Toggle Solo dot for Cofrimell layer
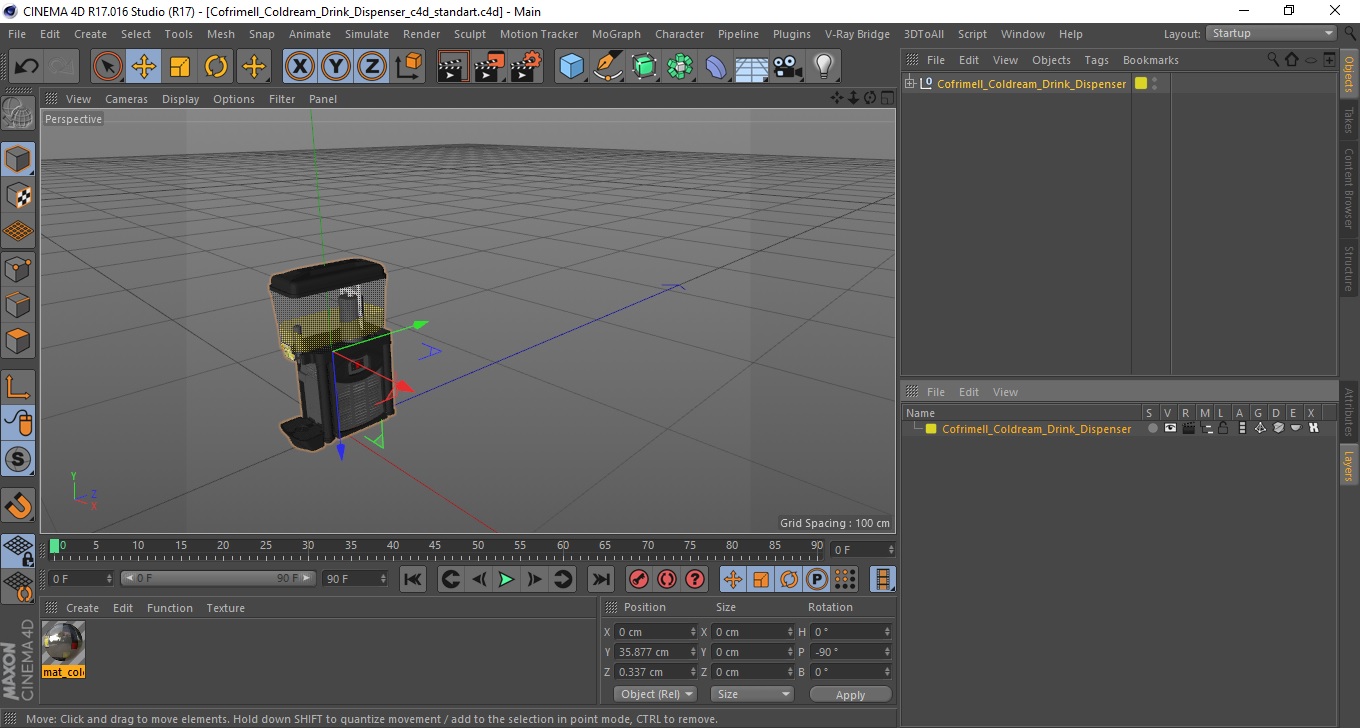The width and height of the screenshot is (1360, 728). coord(1152,428)
